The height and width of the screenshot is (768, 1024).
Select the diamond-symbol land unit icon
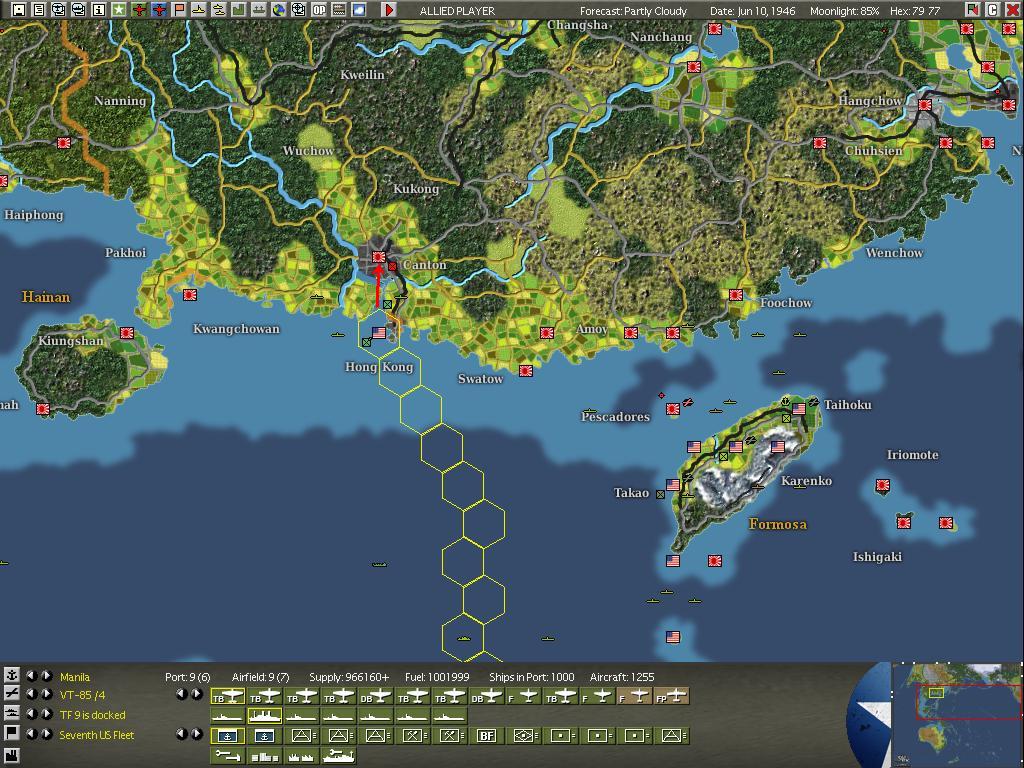pos(523,736)
